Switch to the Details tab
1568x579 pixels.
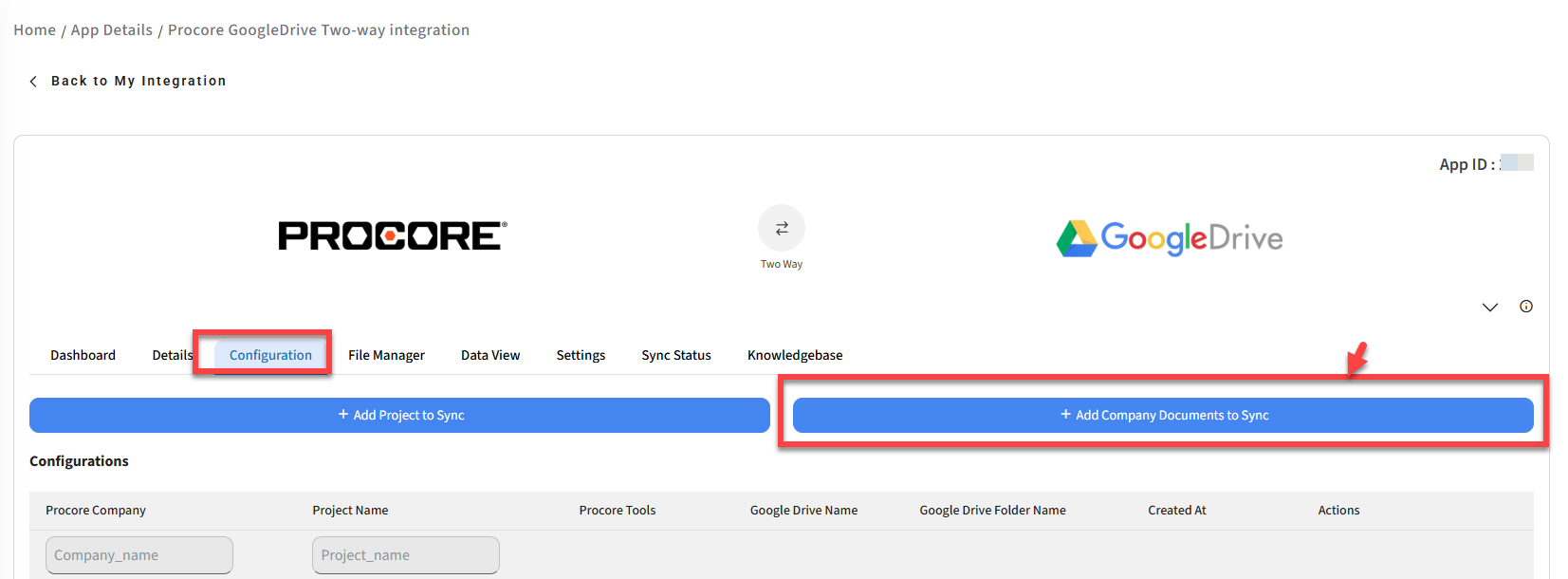tap(172, 355)
